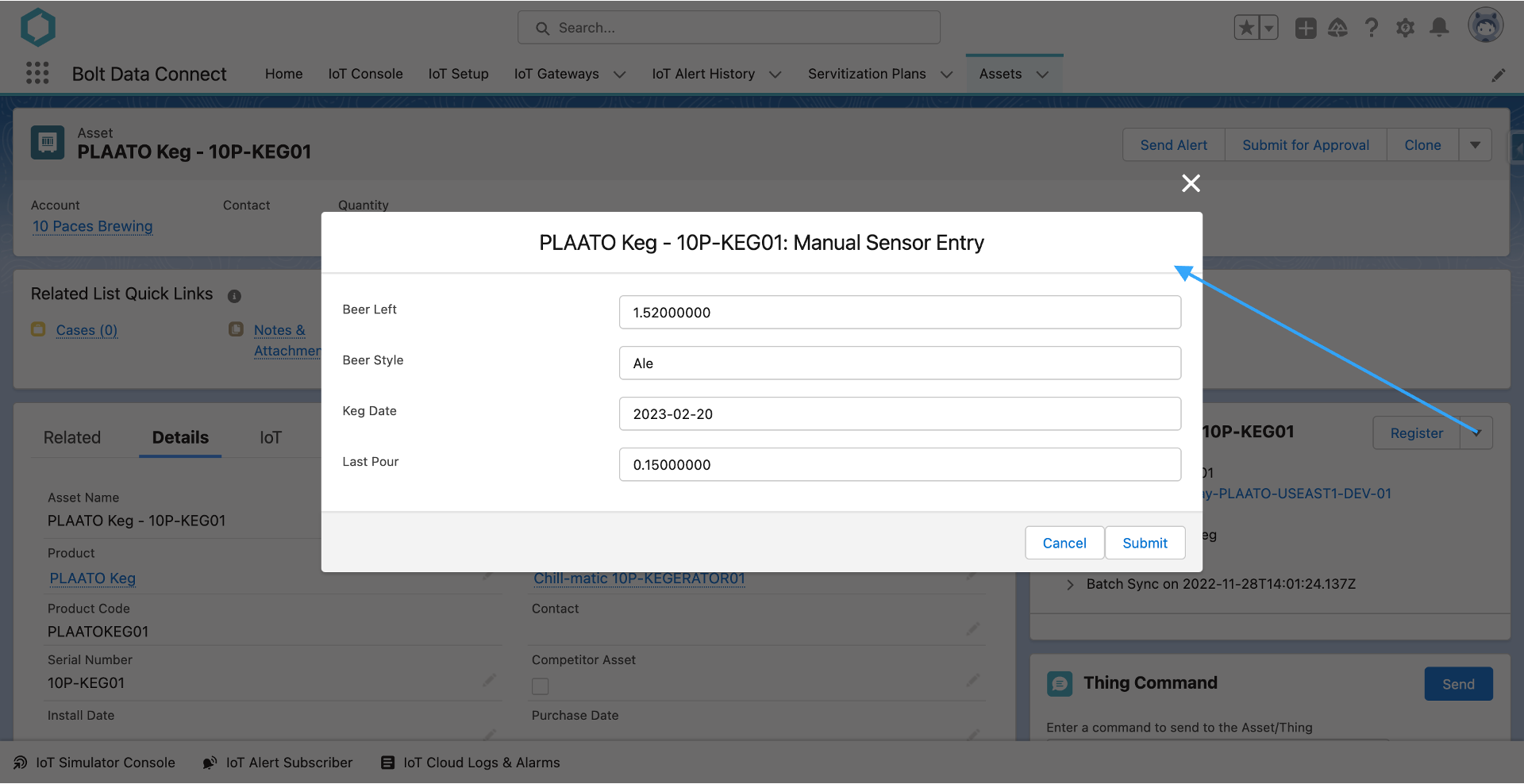1524x784 pixels.
Task: Expand the IoT Gateways nav menu chevron
Action: click(x=620, y=75)
